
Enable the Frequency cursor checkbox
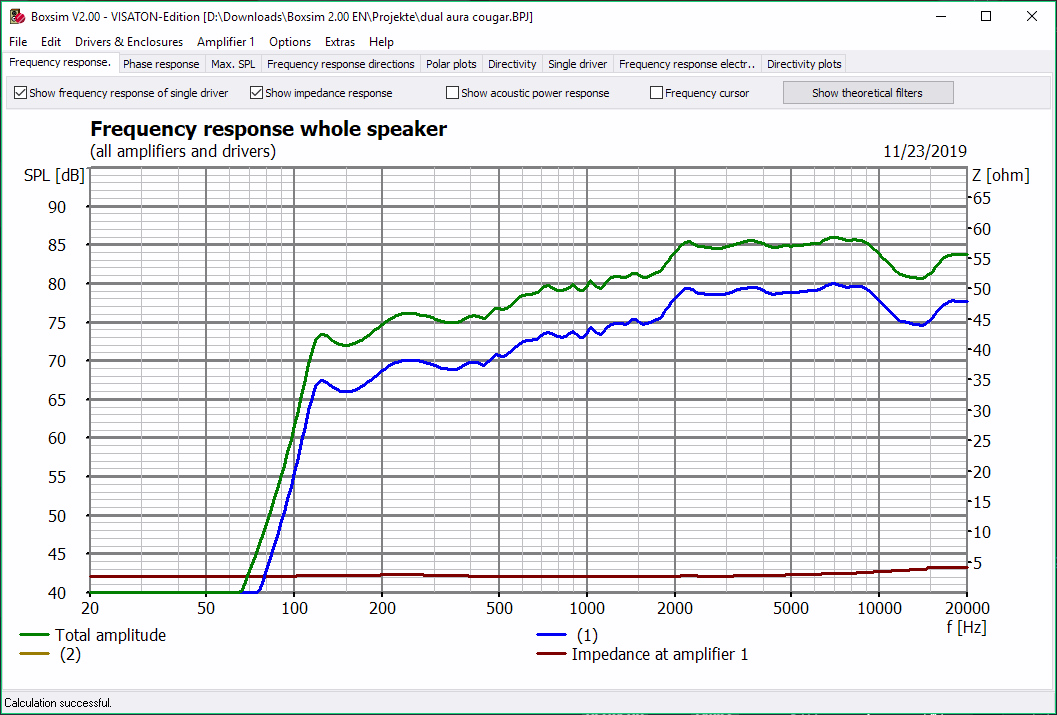pos(657,93)
